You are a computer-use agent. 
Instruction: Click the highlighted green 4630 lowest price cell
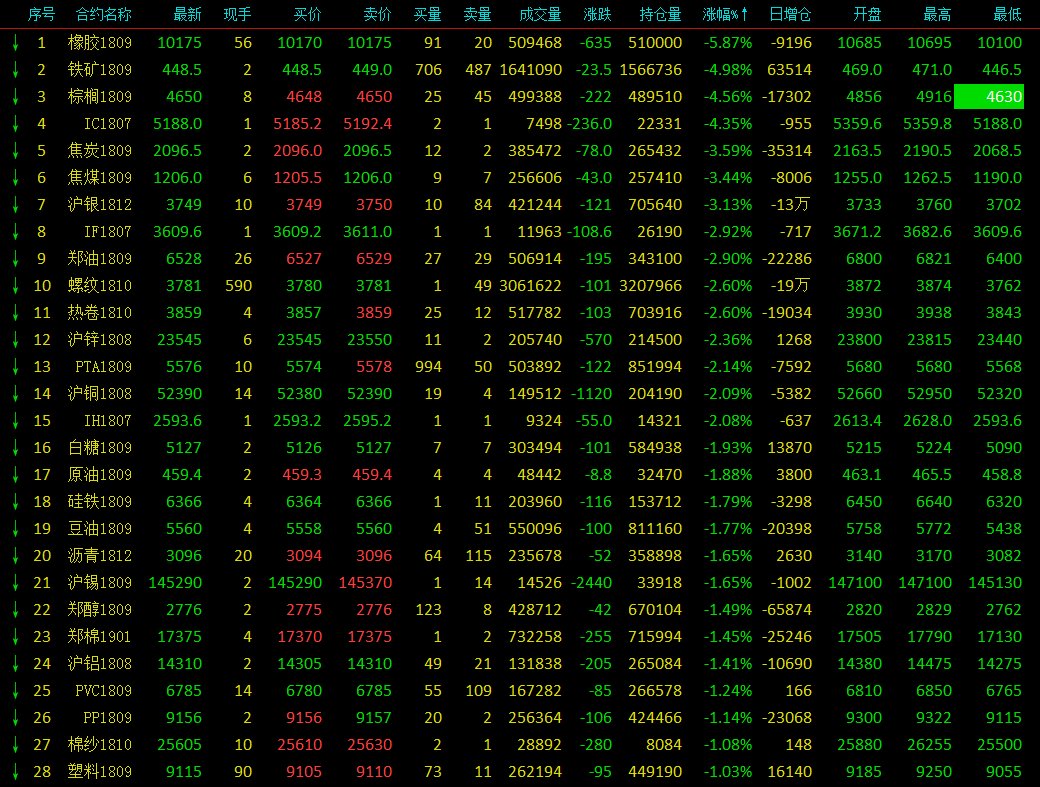[x=988, y=97]
